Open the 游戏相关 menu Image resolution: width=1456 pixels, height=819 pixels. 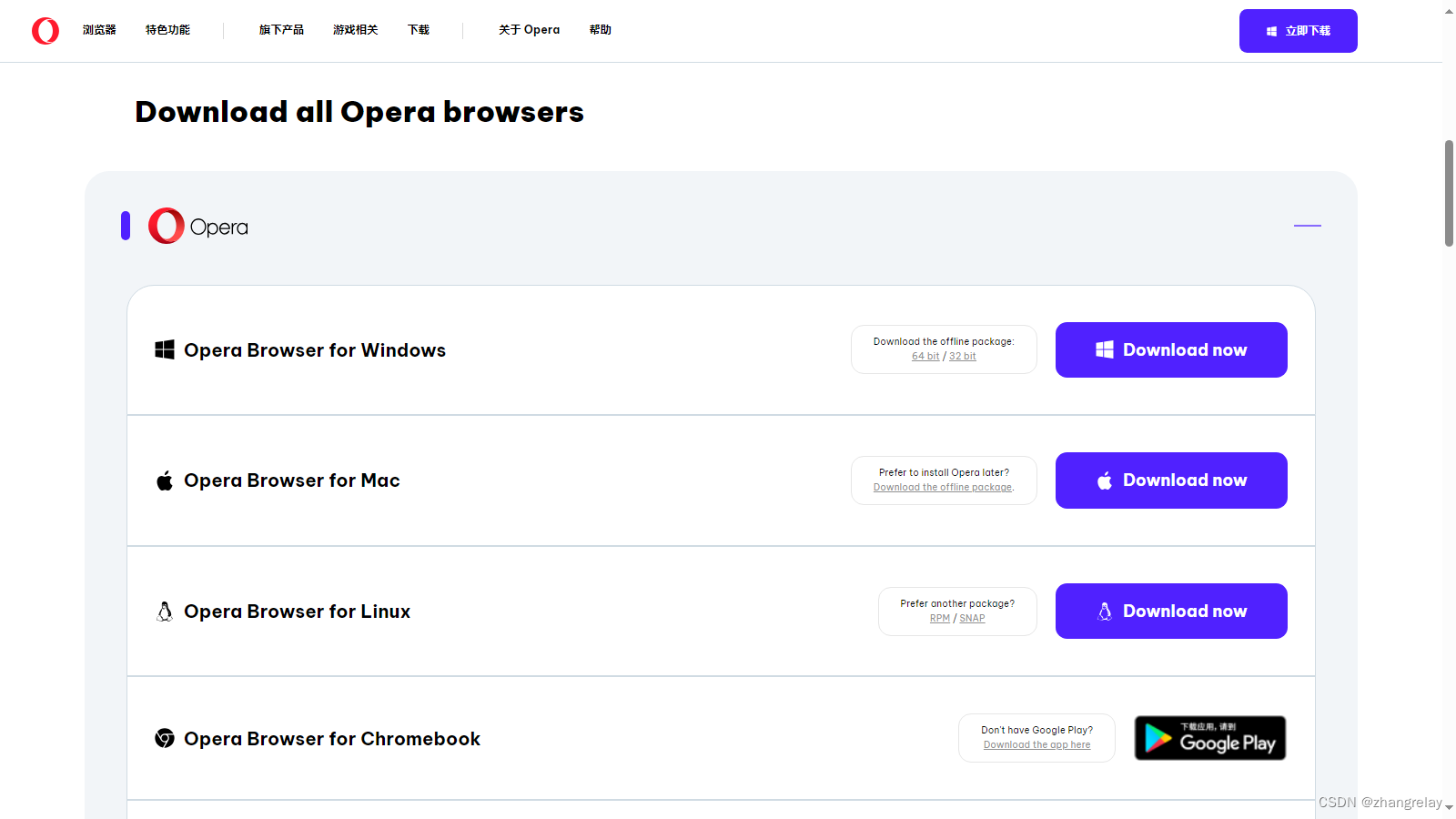[x=355, y=30]
